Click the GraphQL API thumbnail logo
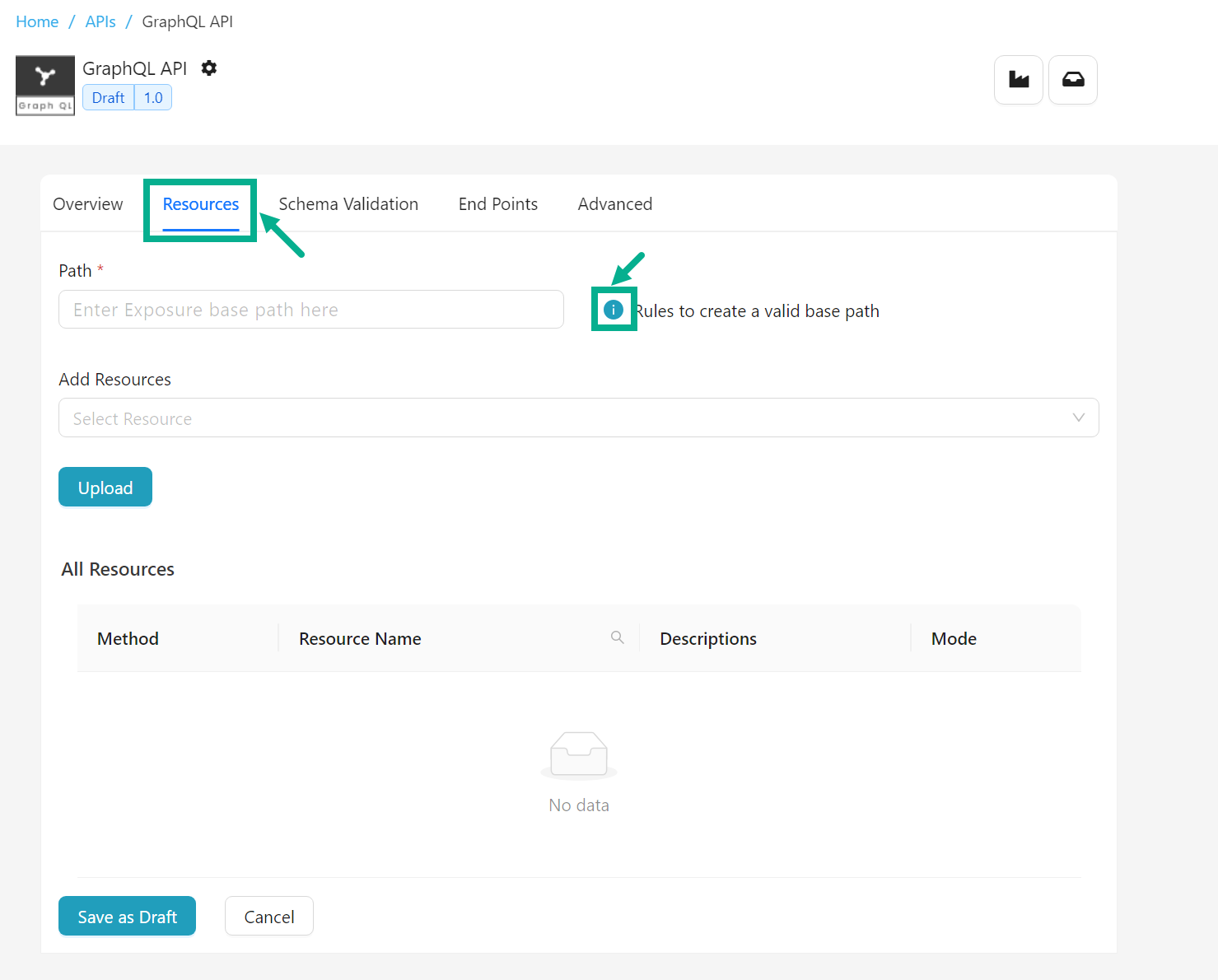Image resolution: width=1218 pixels, height=980 pixels. pos(44,85)
